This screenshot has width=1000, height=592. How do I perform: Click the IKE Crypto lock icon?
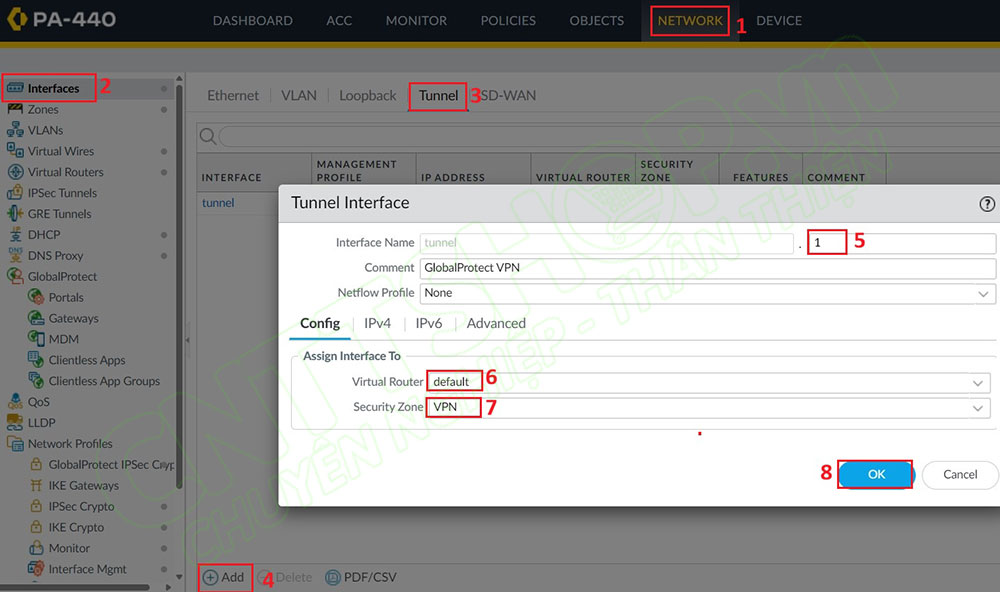[x=36, y=527]
